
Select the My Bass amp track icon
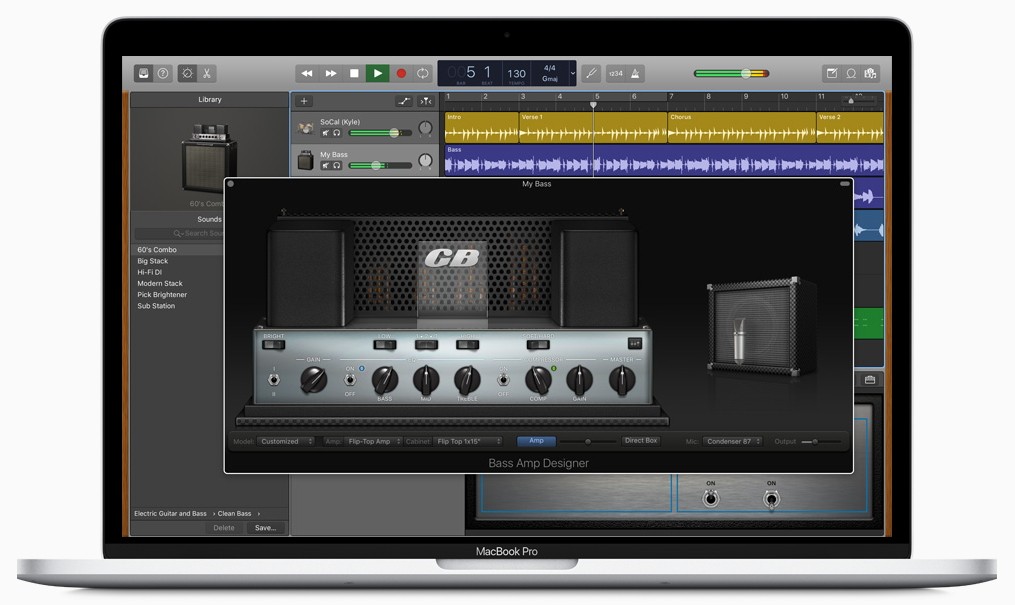tap(306, 160)
